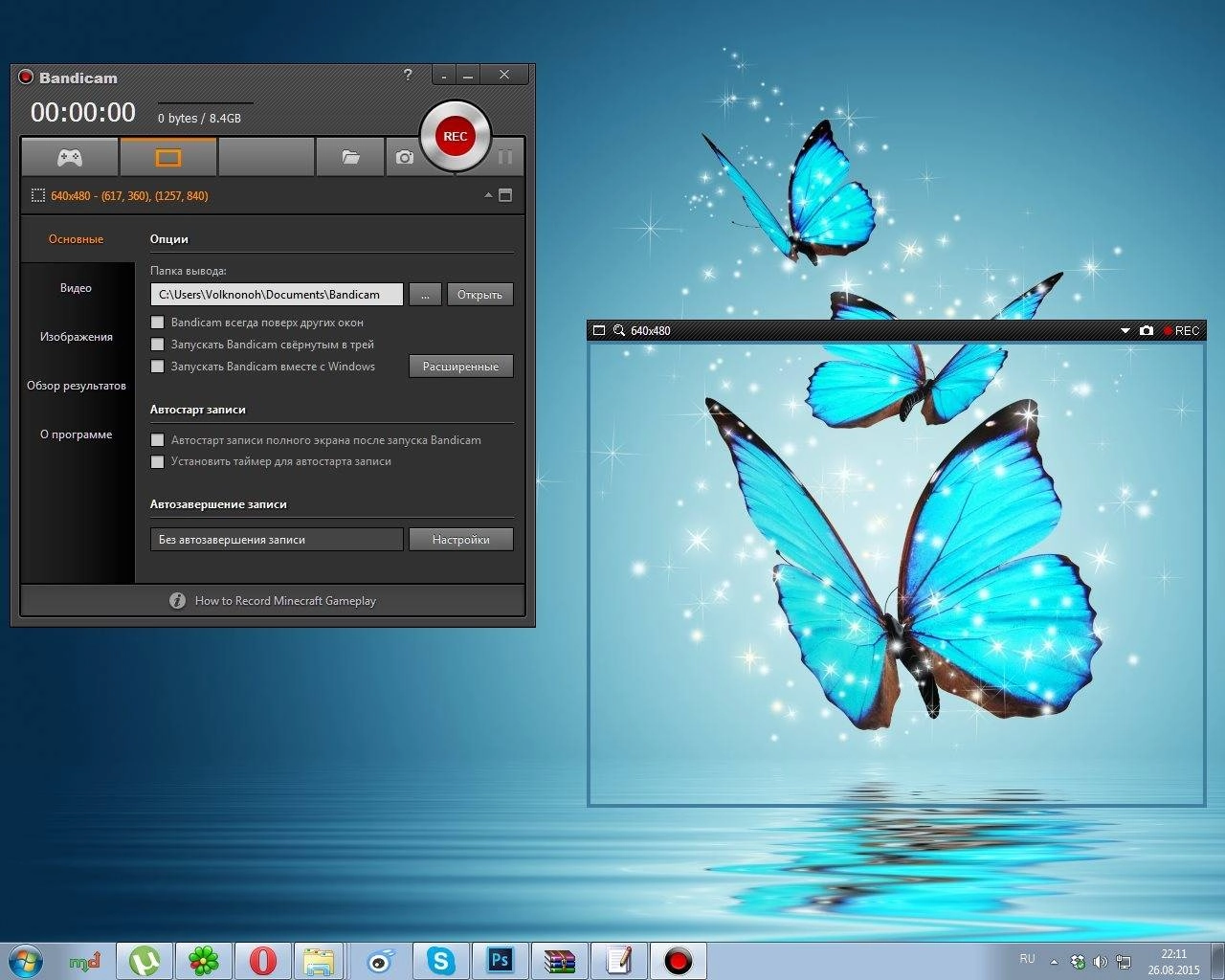Open the Настройки button for auto-complete
The height and width of the screenshot is (980, 1225).
coord(461,540)
